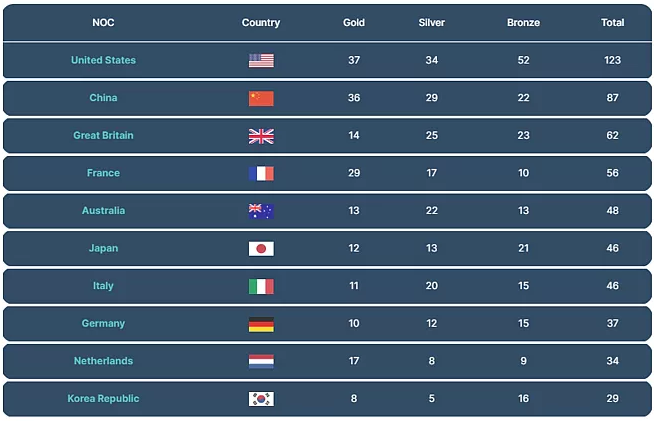The height and width of the screenshot is (421, 654).
Task: Open the Korea Republic link
Action: [x=103, y=398]
